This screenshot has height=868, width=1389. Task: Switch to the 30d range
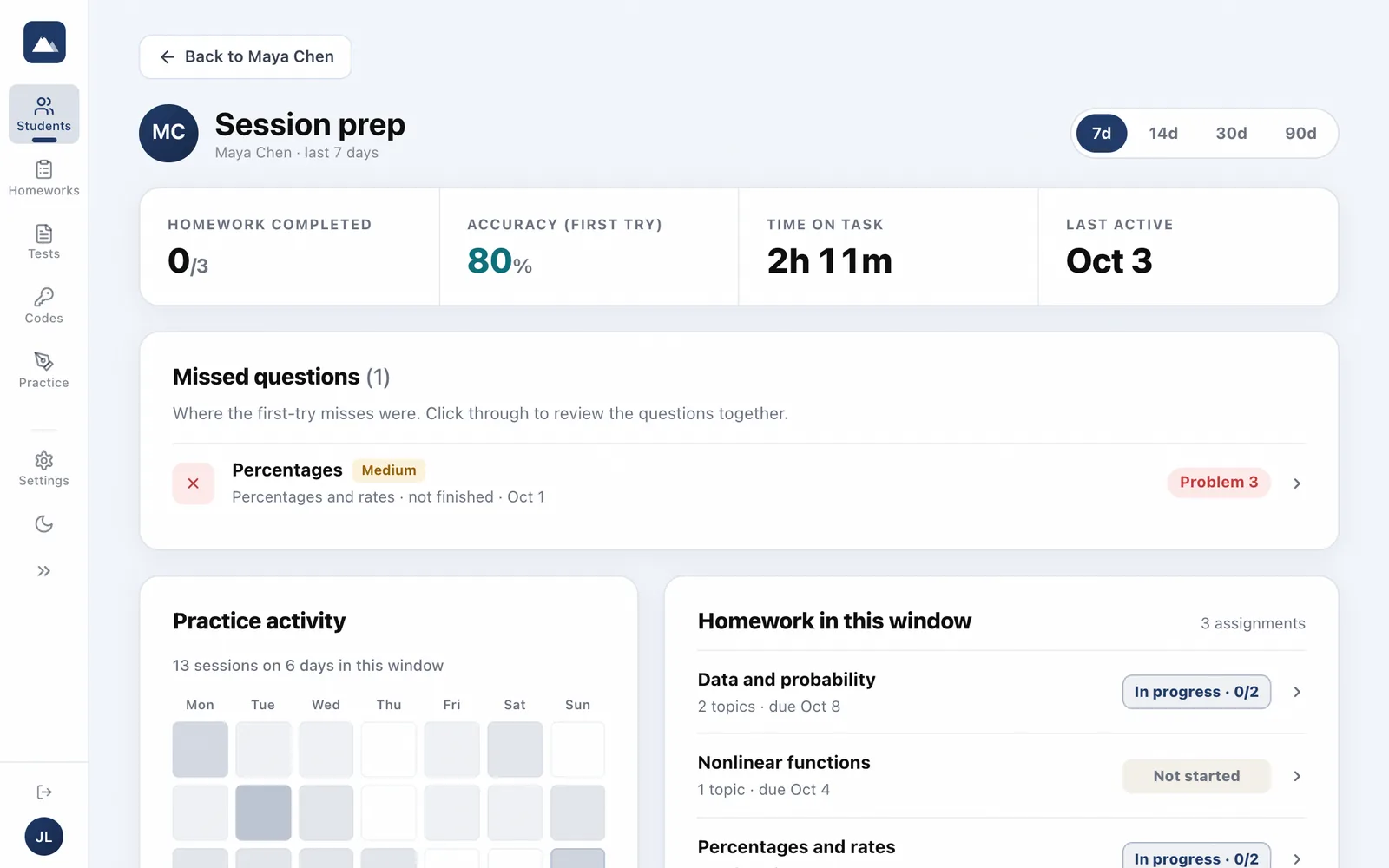point(1231,134)
